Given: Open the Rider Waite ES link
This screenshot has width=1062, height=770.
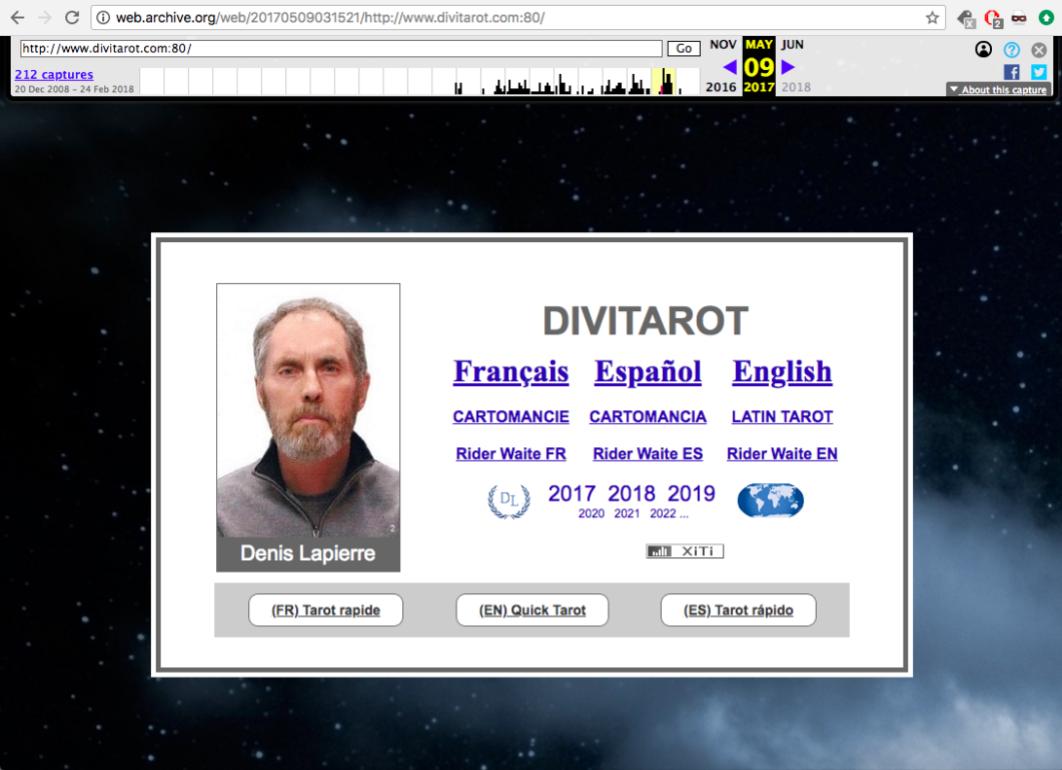Looking at the screenshot, I should (x=647, y=454).
